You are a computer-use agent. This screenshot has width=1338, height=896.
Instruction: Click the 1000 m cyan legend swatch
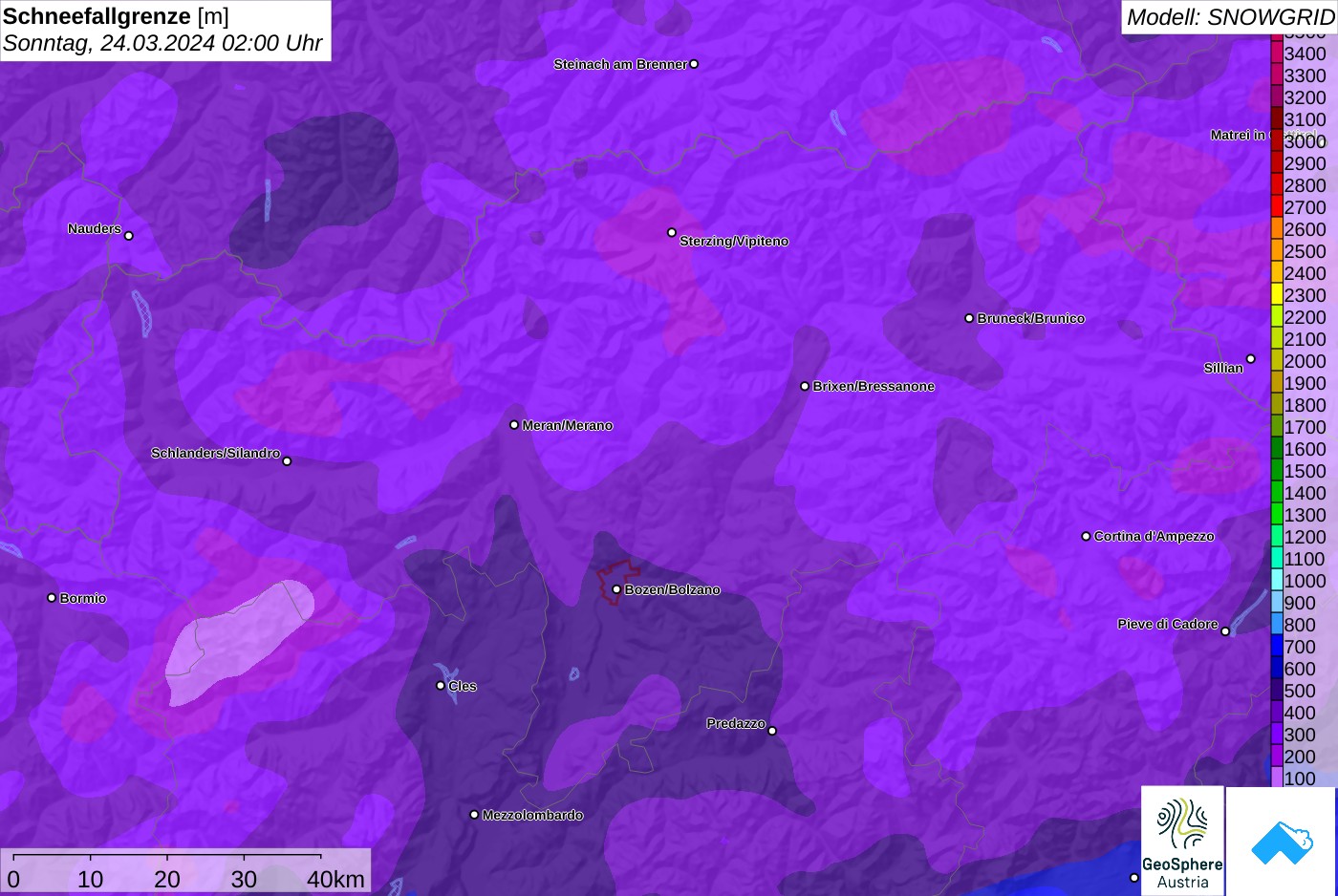1277,580
